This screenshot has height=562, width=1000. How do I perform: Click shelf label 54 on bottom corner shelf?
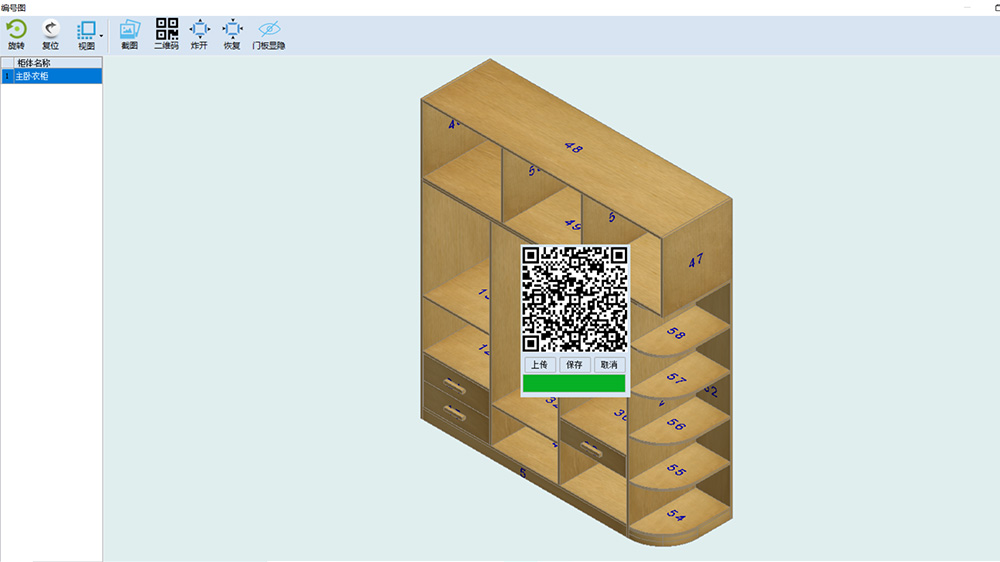tap(676, 514)
